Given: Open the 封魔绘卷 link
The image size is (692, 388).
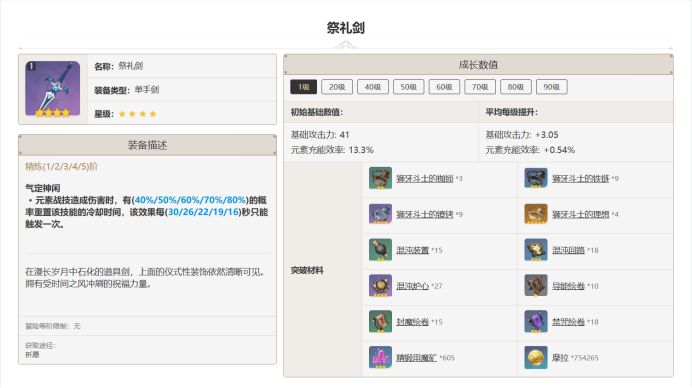Looking at the screenshot, I should coord(412,322).
